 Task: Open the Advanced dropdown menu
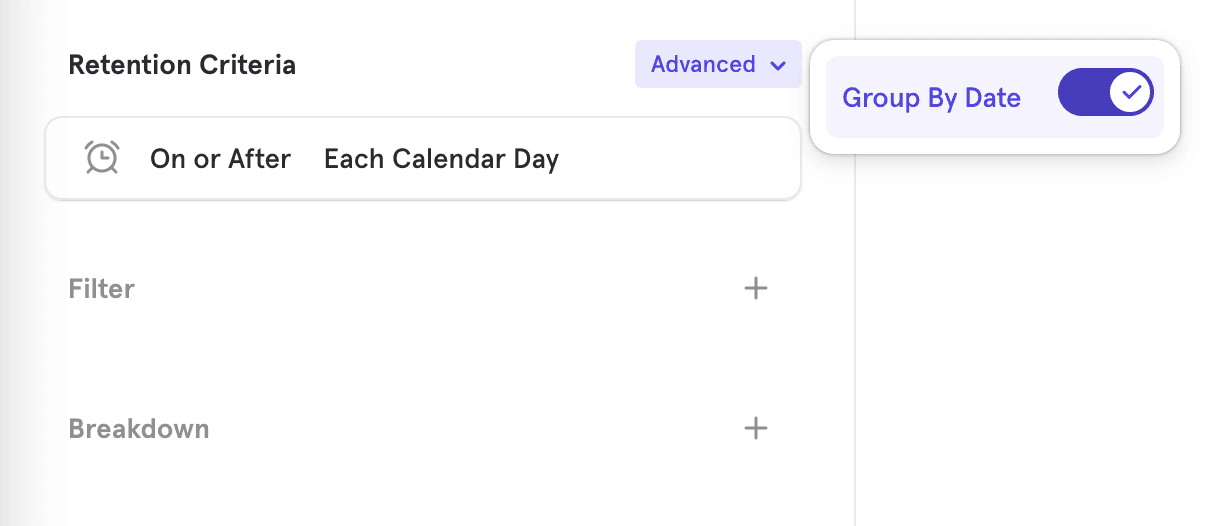(x=717, y=64)
